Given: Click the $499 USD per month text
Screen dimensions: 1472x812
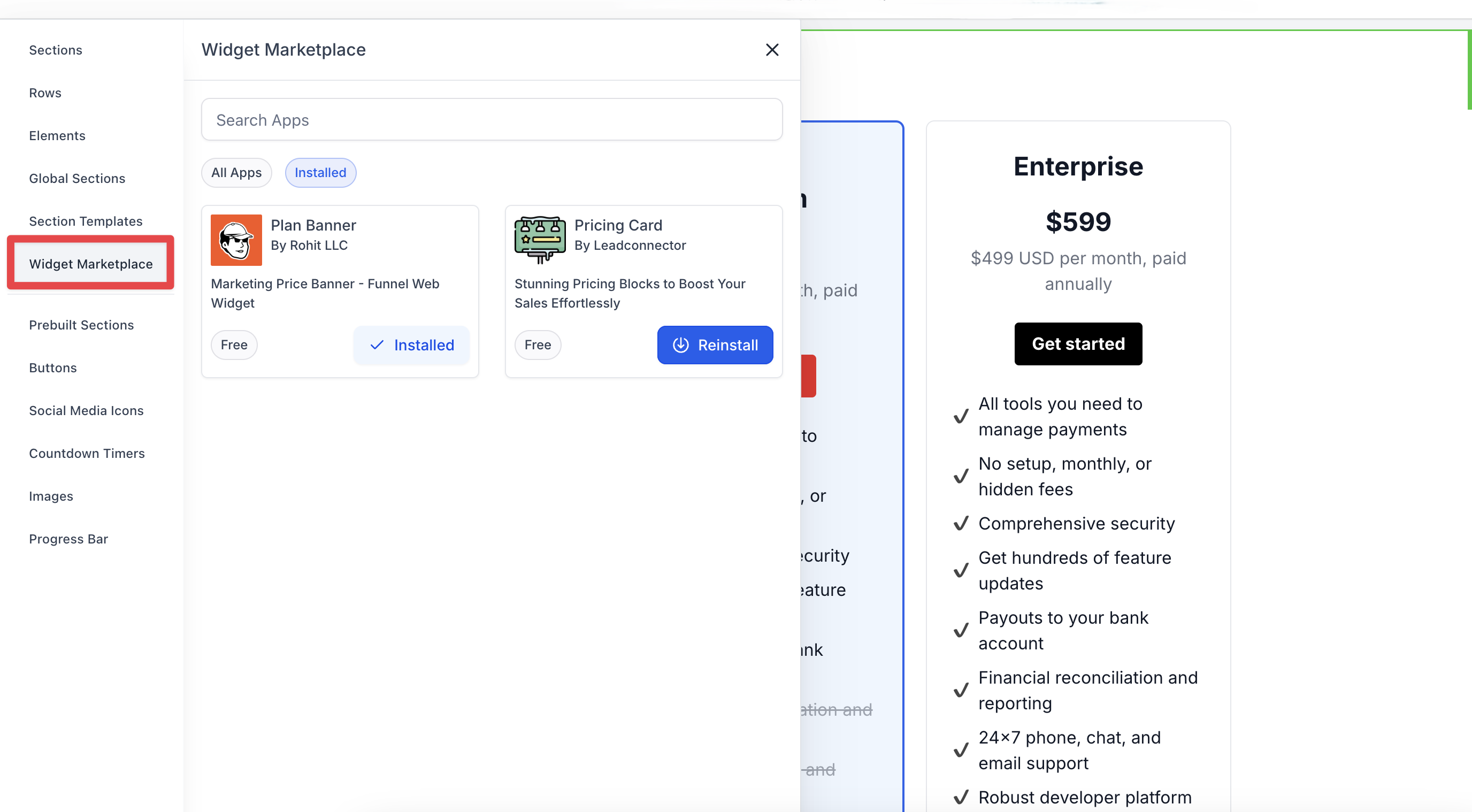Looking at the screenshot, I should tap(1078, 271).
